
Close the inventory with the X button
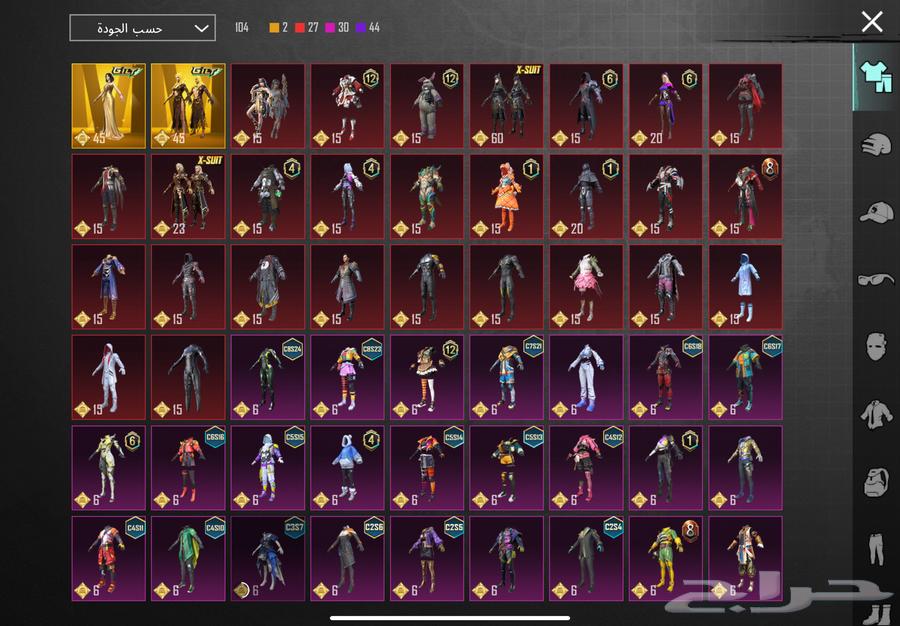(872, 22)
